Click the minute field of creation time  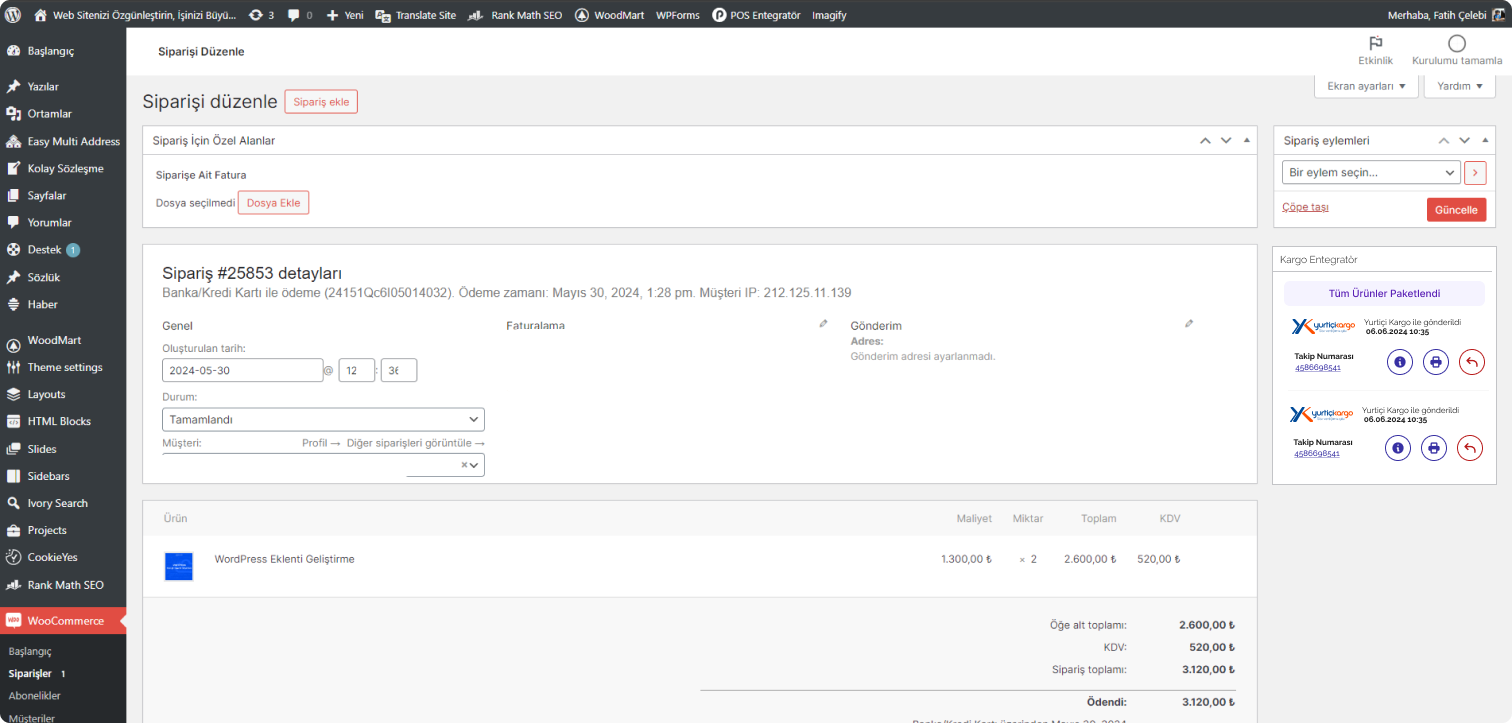398,370
